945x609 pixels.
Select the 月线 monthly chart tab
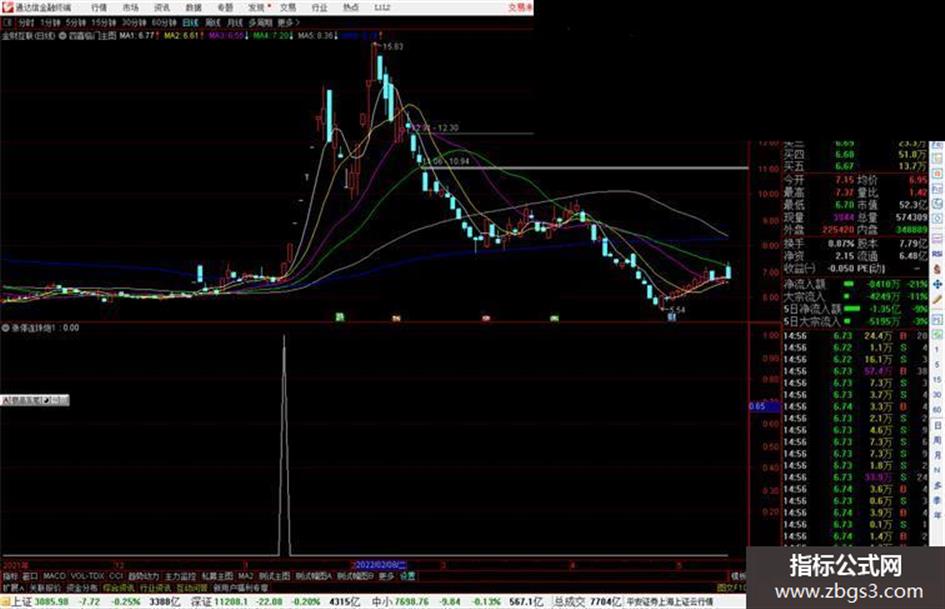pyautogui.click(x=234, y=22)
